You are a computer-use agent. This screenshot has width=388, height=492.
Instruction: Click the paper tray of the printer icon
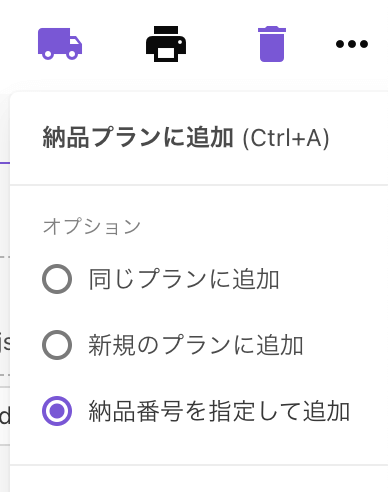pos(166,54)
